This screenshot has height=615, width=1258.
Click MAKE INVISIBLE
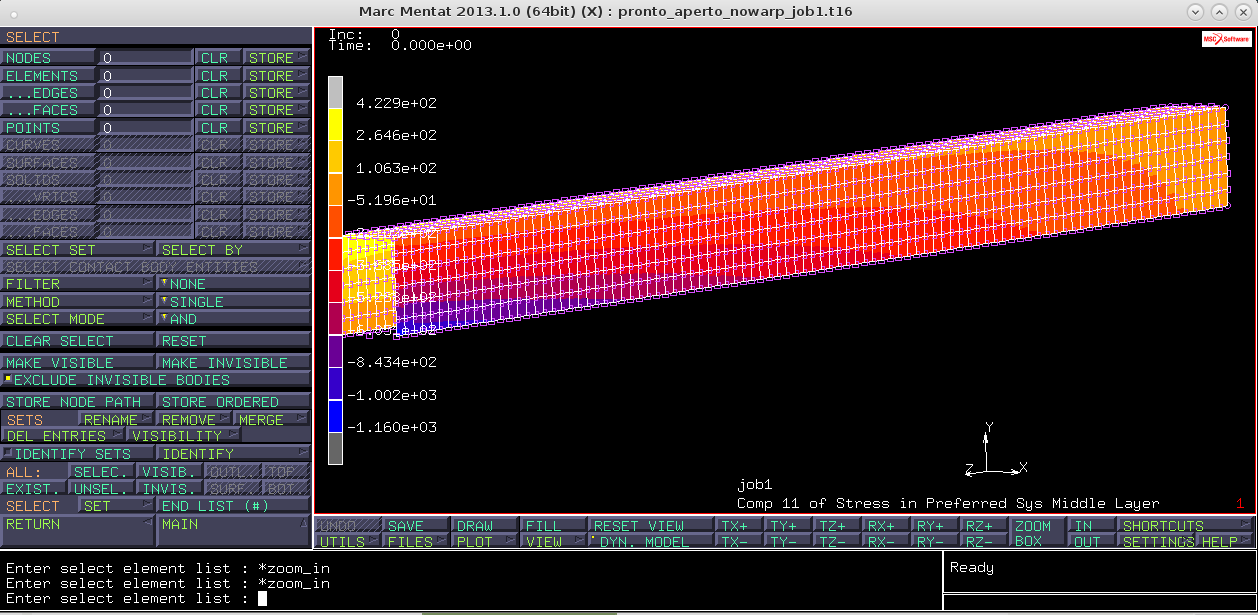pos(234,363)
